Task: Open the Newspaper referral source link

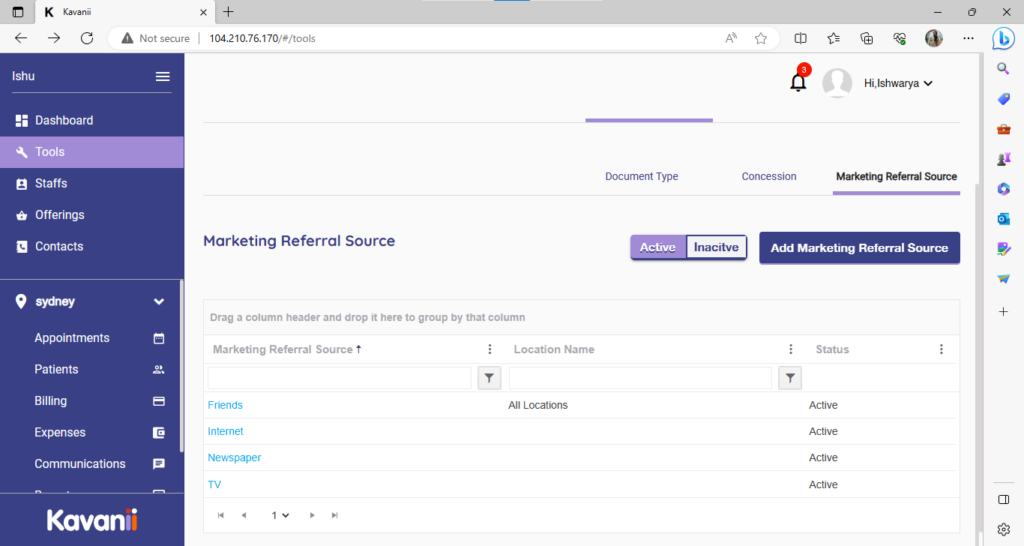Action: (x=234, y=458)
